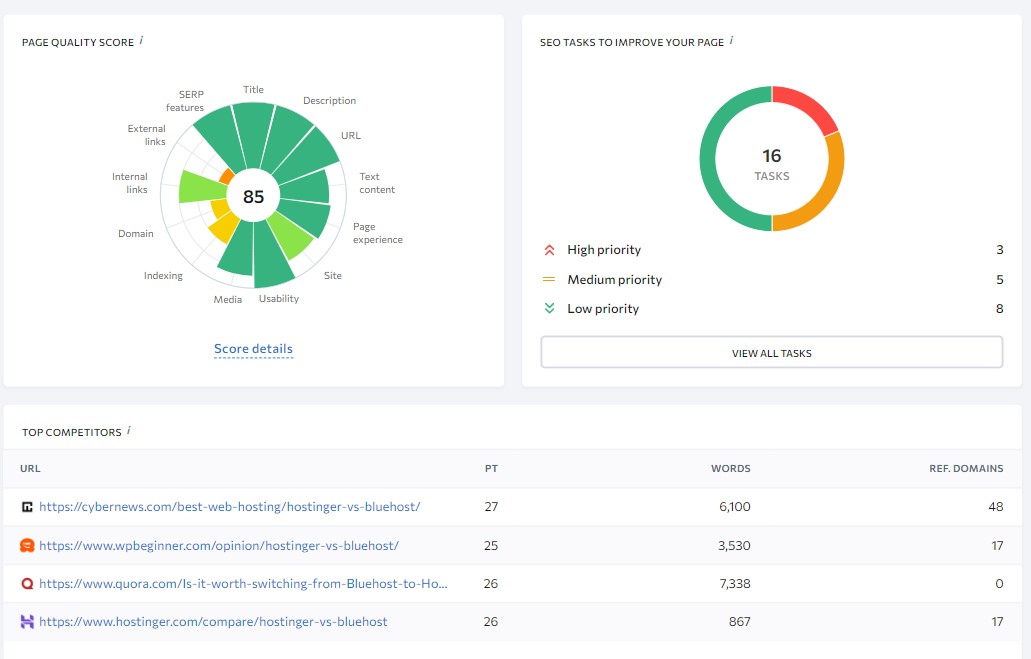Click the Top Competitors info icon
The height and width of the screenshot is (659, 1031).
[x=129, y=430]
